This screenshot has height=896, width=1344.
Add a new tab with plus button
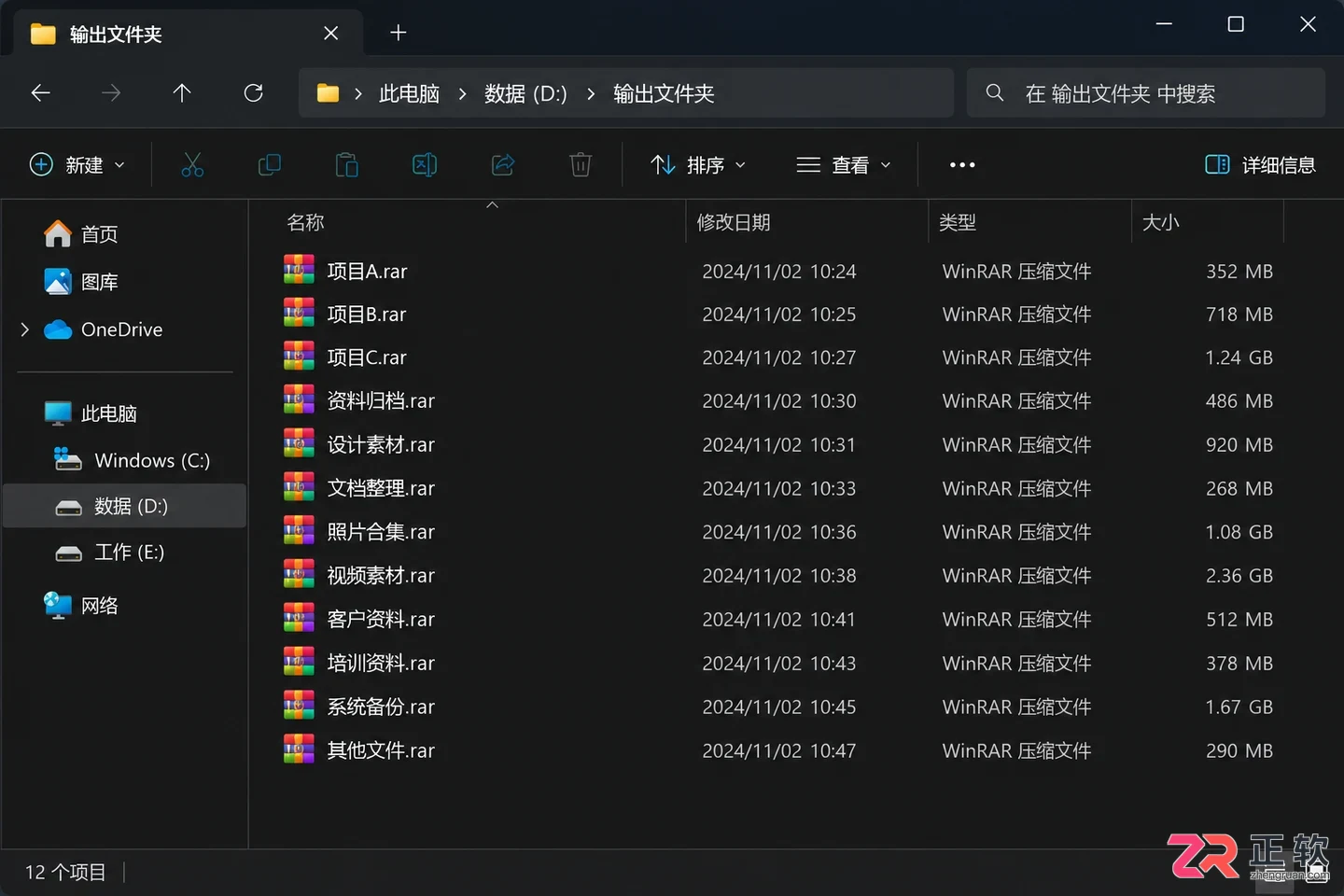[399, 33]
